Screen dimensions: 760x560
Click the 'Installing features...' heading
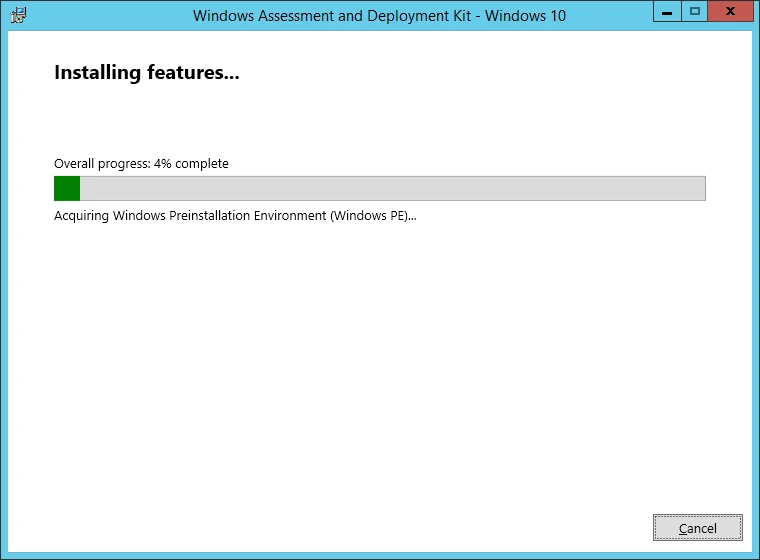pos(146,73)
